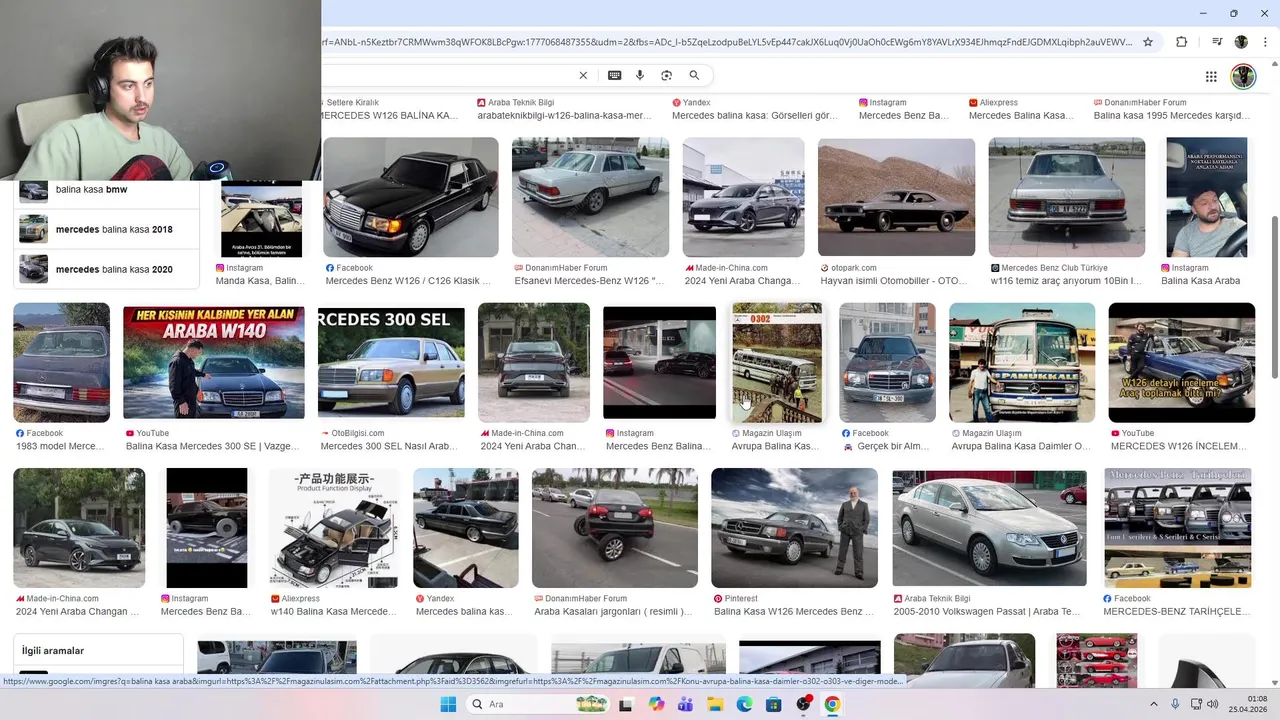Launch Copilot from the taskbar
Image resolution: width=1280 pixels, height=720 pixels.
(x=656, y=704)
